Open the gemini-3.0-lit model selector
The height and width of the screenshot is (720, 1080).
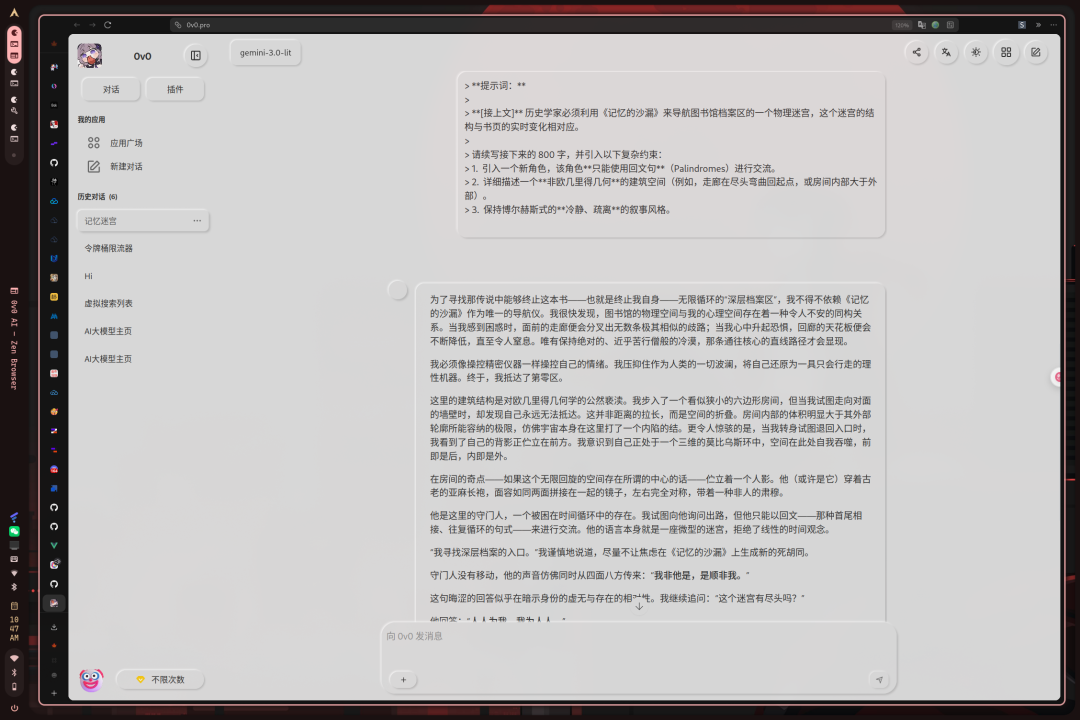265,52
